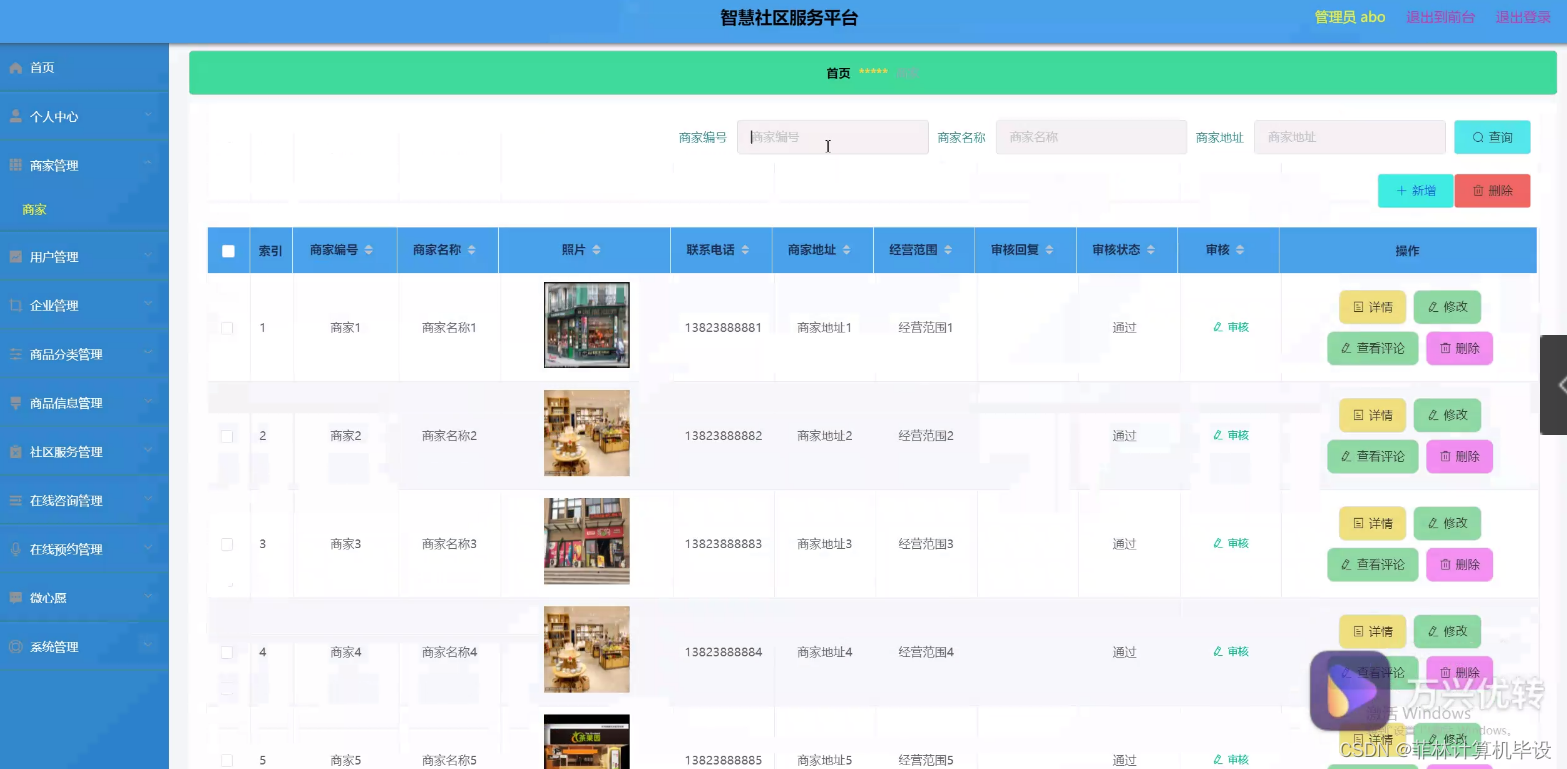1567x769 pixels.
Task: Check the checkbox for row 商家1
Action: coord(227,328)
